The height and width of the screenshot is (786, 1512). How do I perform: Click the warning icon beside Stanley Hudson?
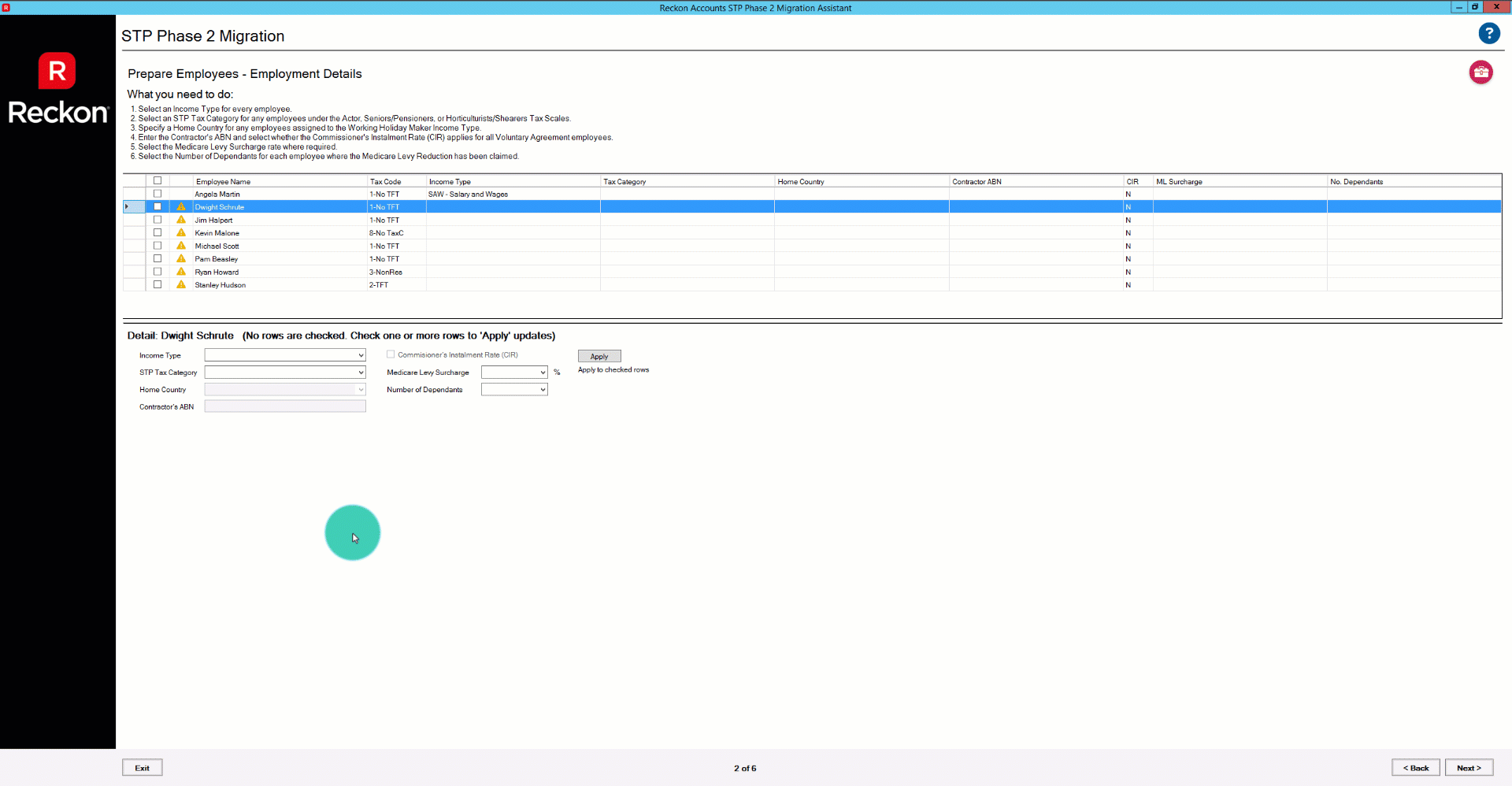[181, 284]
